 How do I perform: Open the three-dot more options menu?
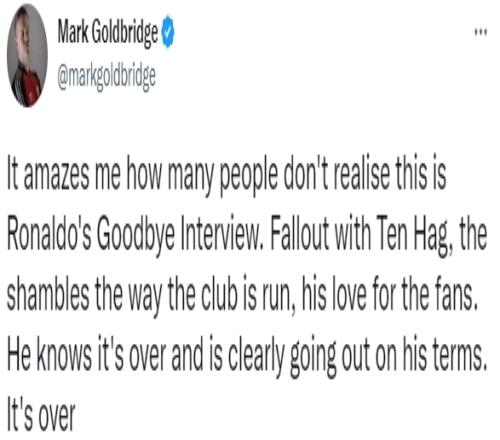481,32
